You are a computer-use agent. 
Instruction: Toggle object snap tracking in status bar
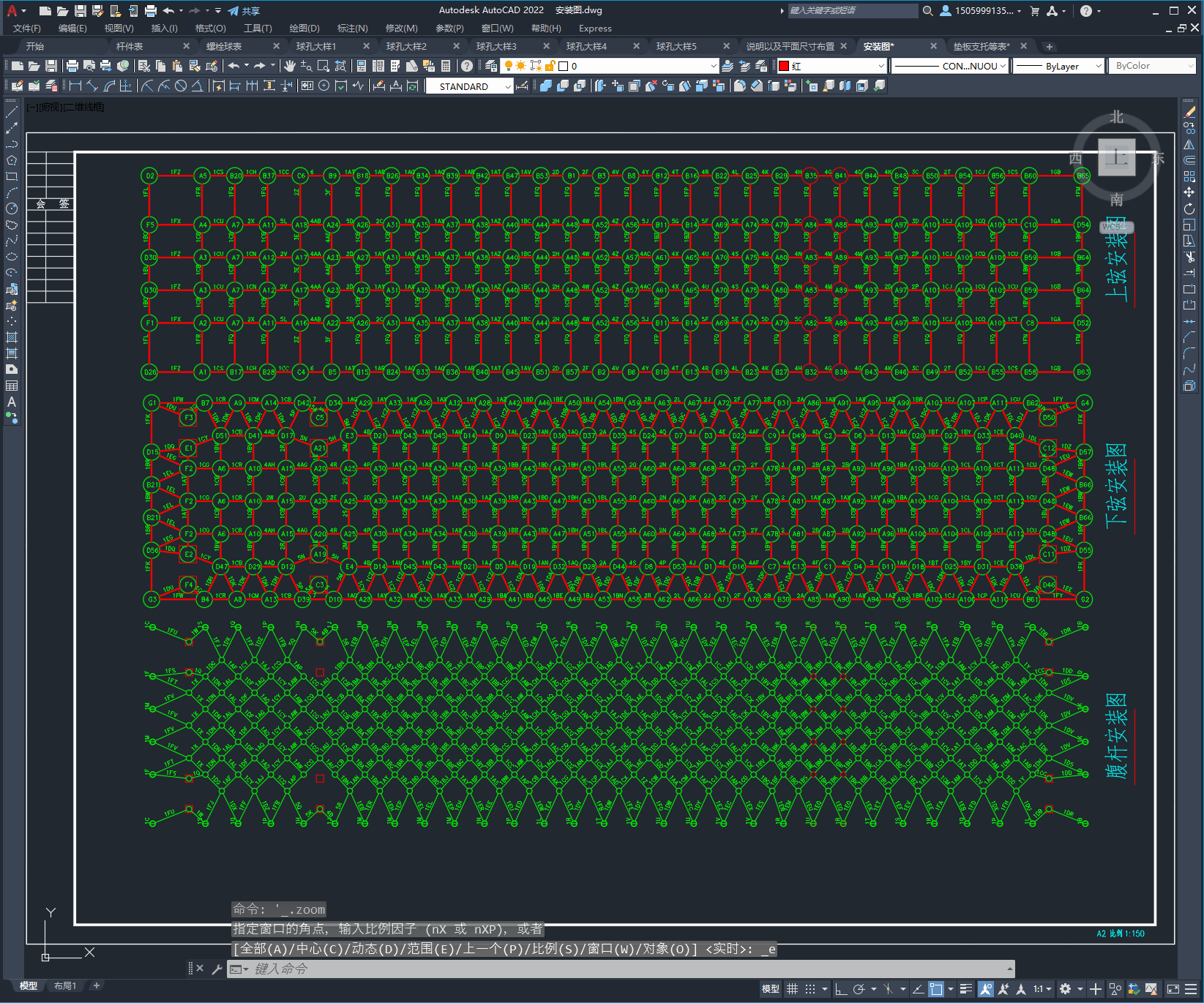[918, 989]
